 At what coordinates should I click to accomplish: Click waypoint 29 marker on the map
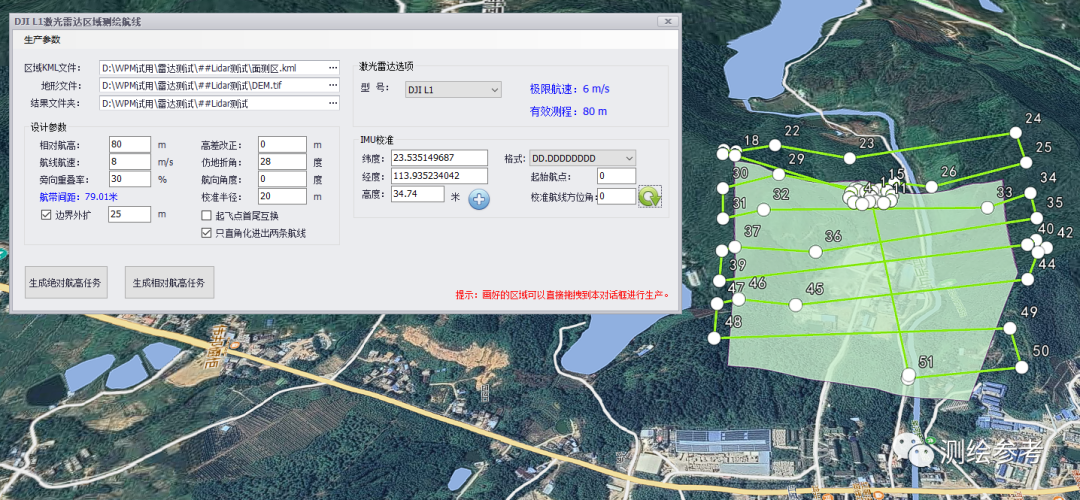click(x=779, y=174)
